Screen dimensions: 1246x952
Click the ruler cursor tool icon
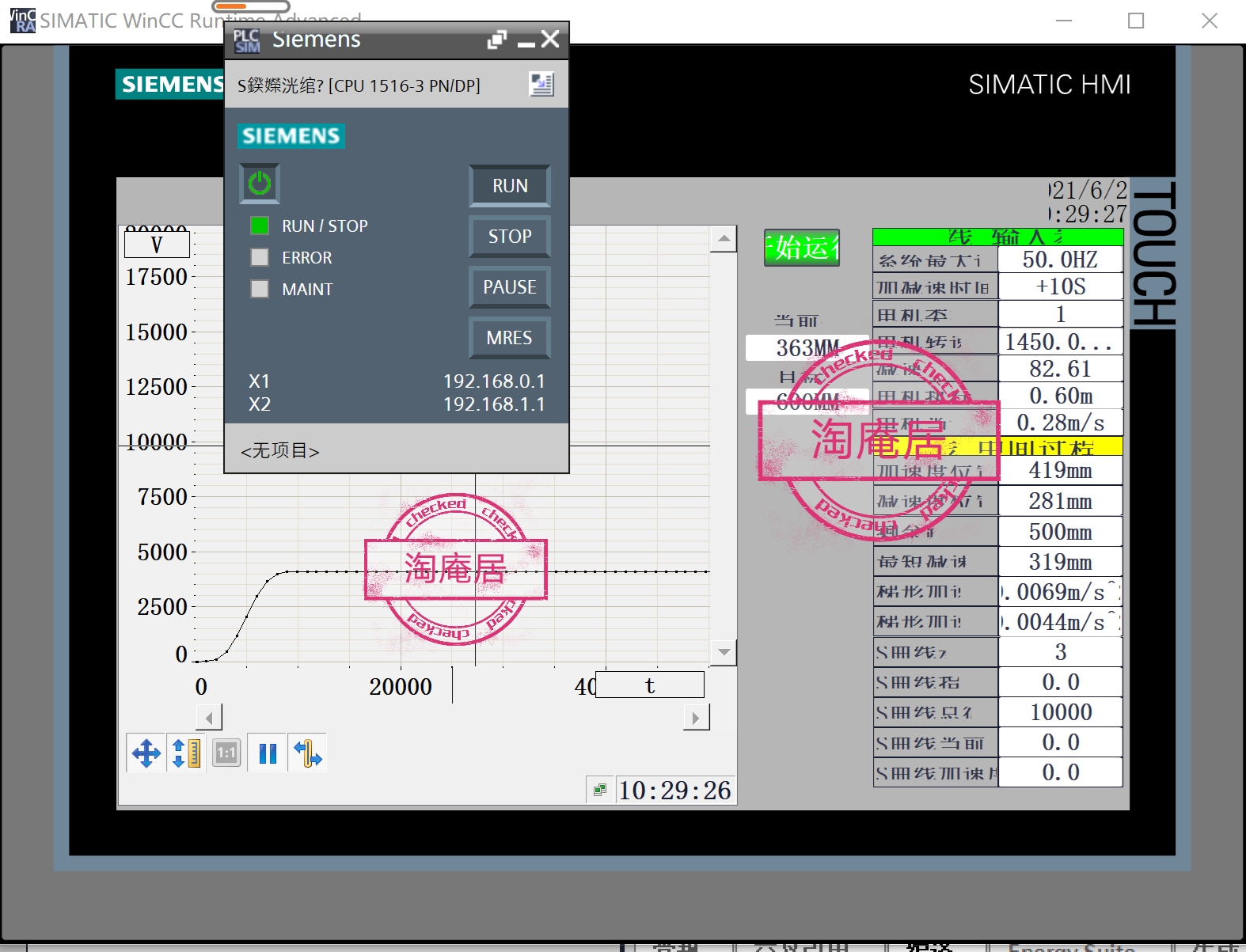pyautogui.click(x=307, y=753)
